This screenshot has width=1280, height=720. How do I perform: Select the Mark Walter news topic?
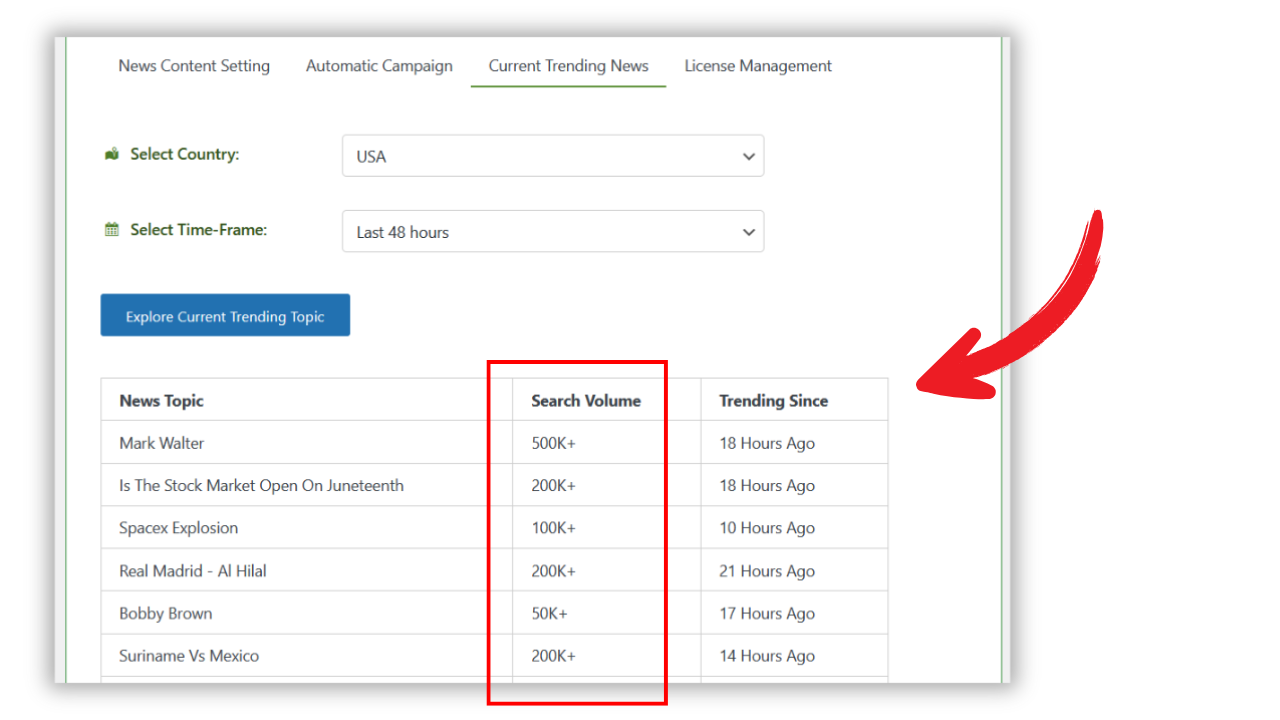[162, 443]
